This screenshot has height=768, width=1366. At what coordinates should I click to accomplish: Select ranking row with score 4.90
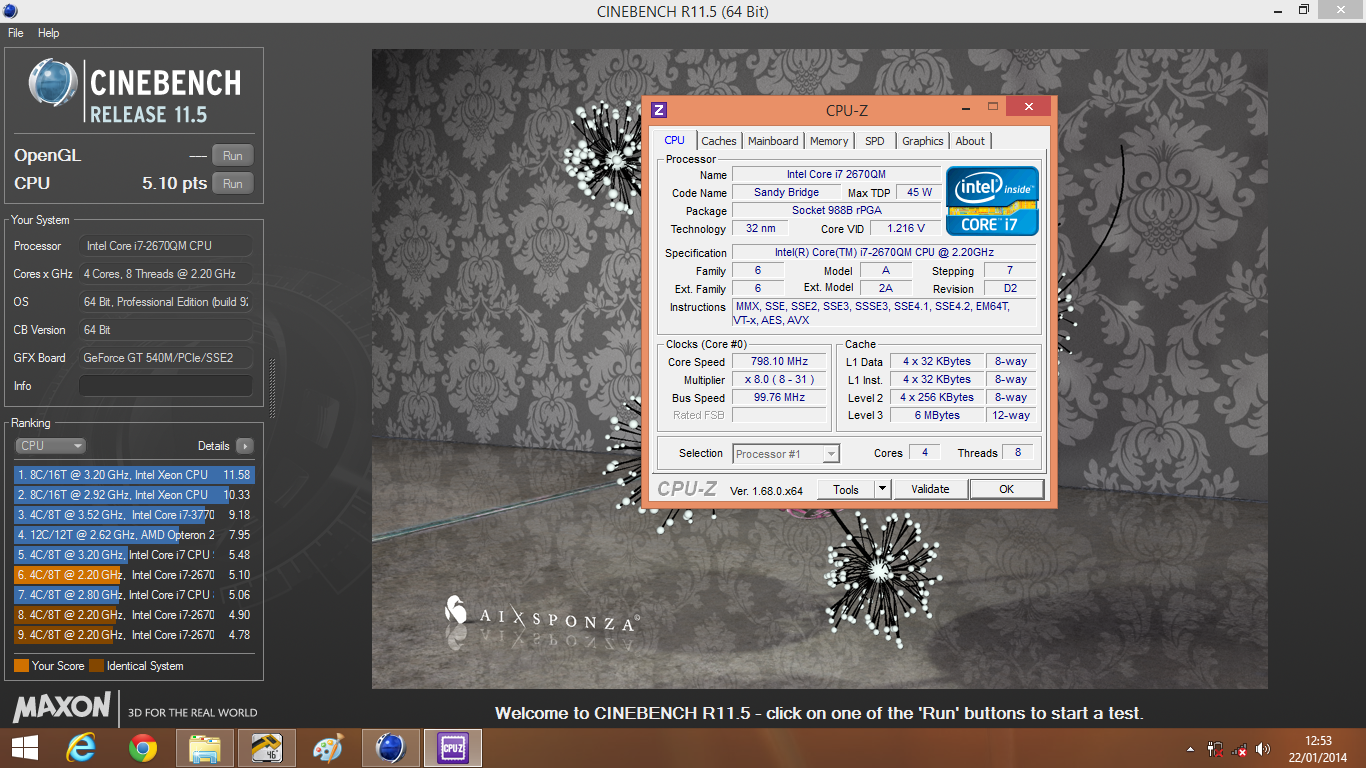(x=134, y=615)
